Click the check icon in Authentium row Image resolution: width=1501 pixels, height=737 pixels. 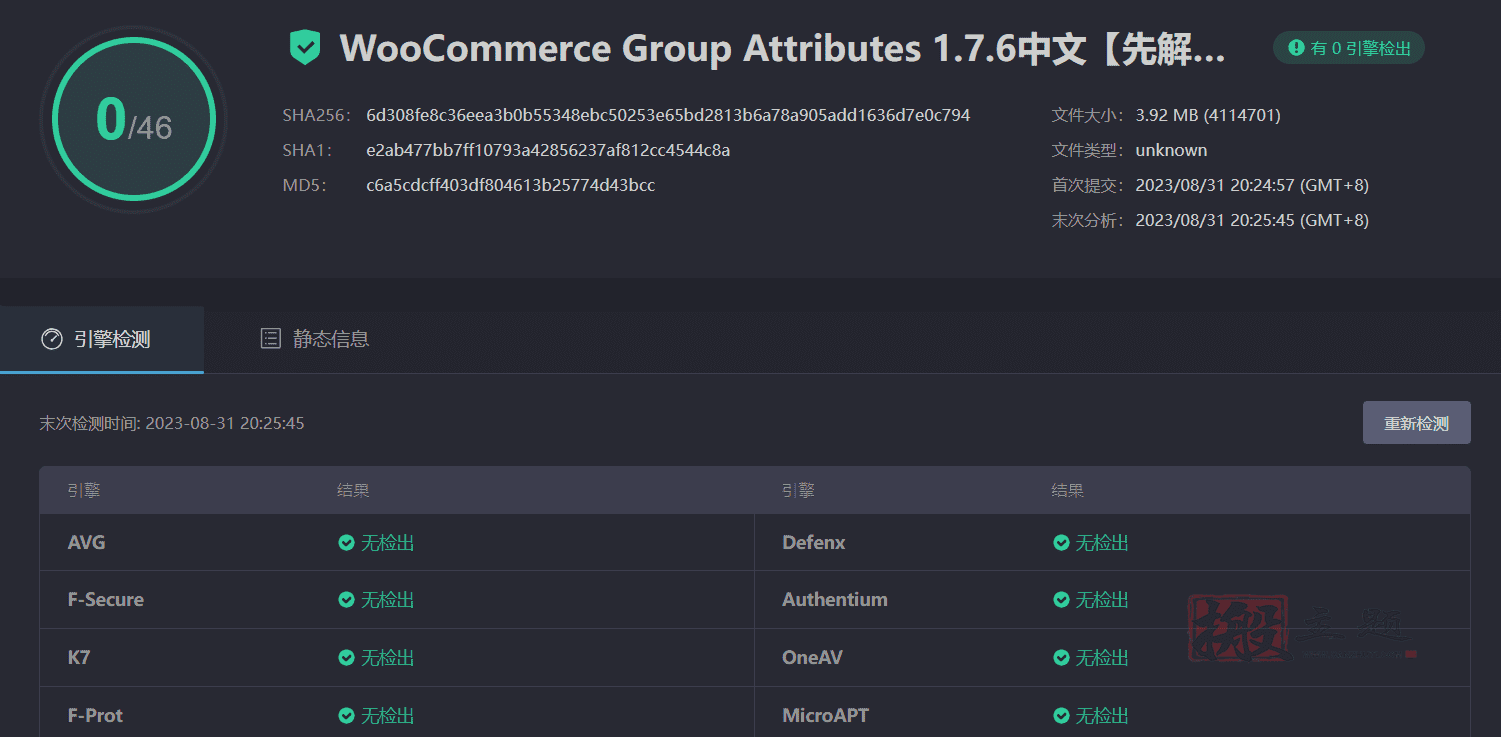(1061, 600)
